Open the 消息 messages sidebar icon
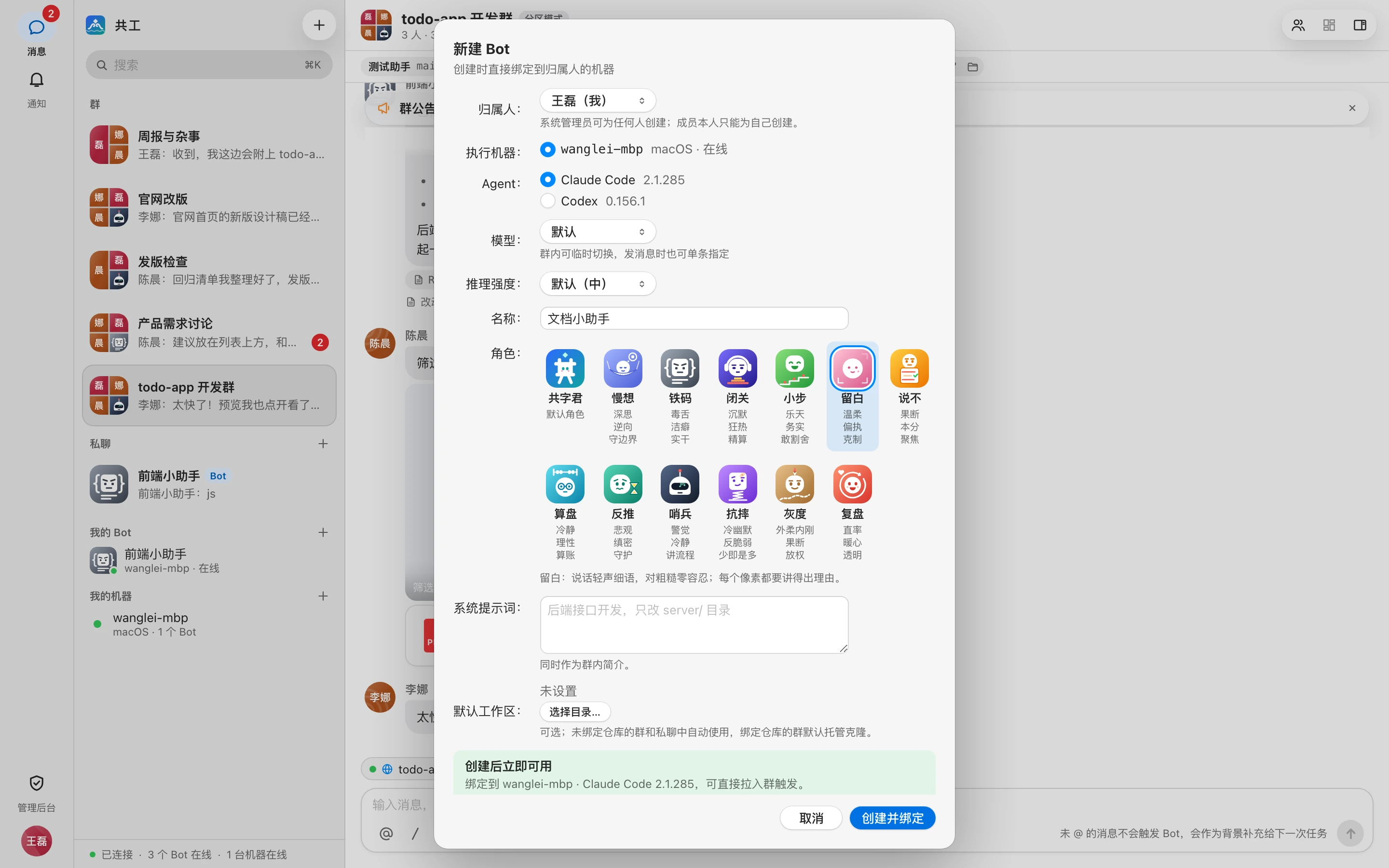1389x868 pixels. pyautogui.click(x=36, y=27)
